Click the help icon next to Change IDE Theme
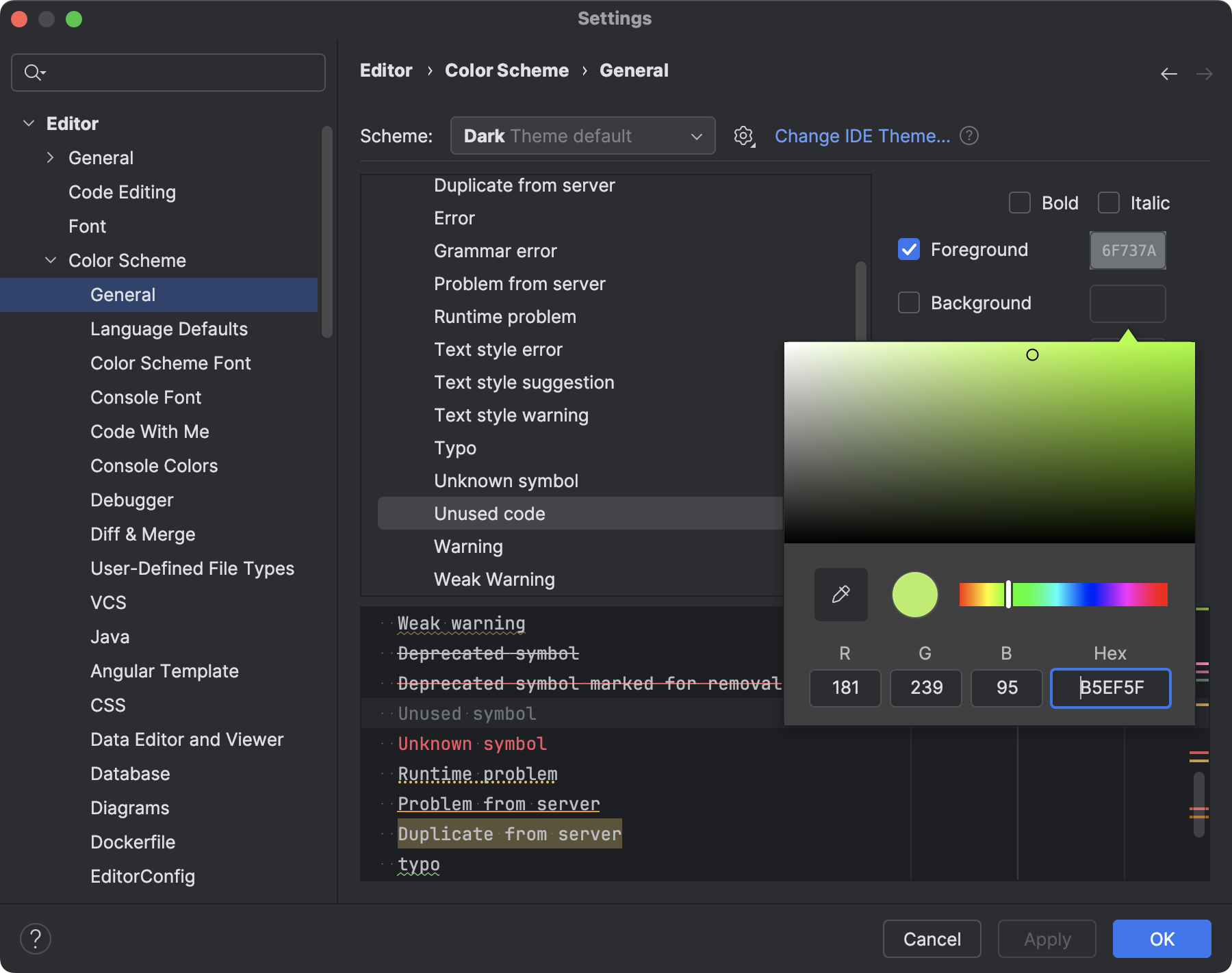 tap(969, 136)
